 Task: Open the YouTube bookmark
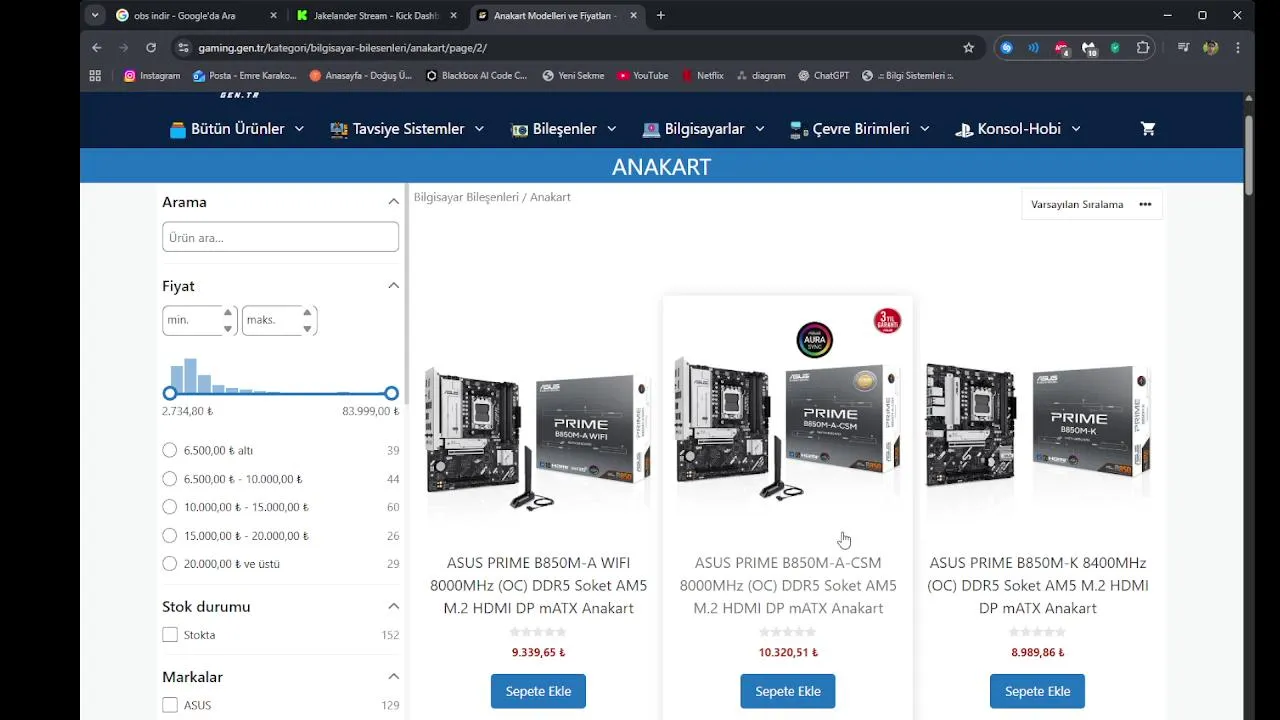(642, 75)
